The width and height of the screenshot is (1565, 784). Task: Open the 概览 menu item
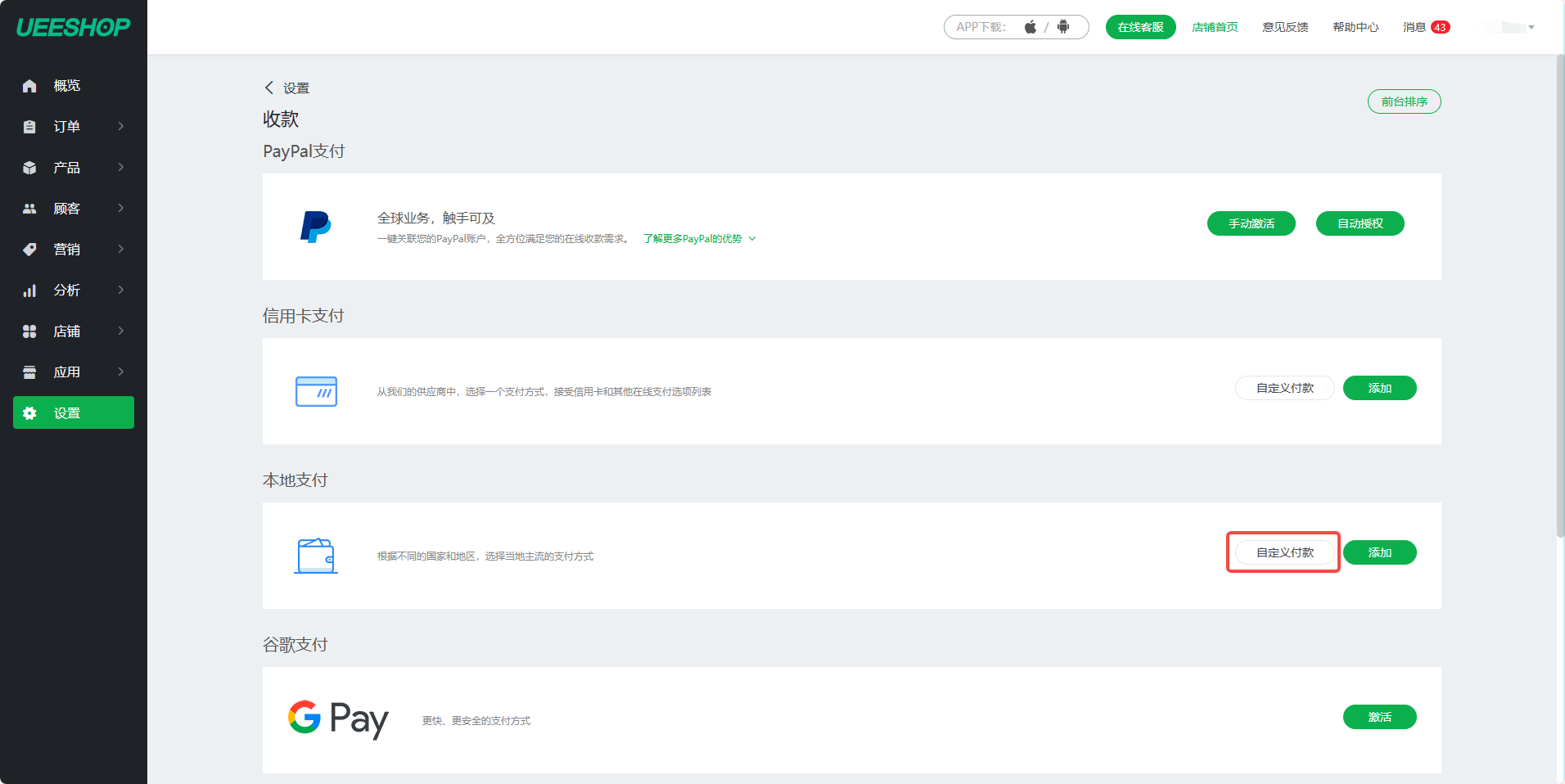click(74, 86)
